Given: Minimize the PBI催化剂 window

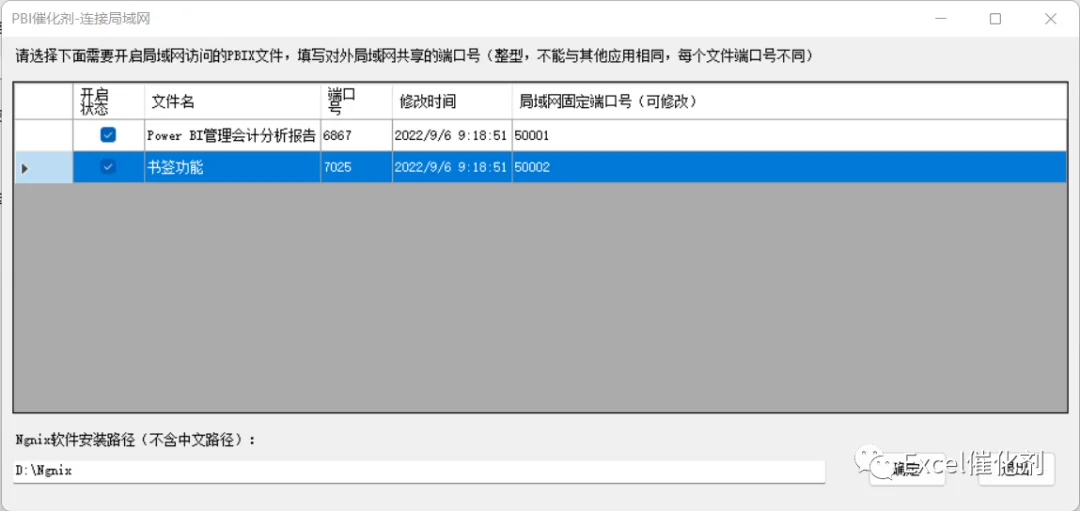Looking at the screenshot, I should coord(941,19).
